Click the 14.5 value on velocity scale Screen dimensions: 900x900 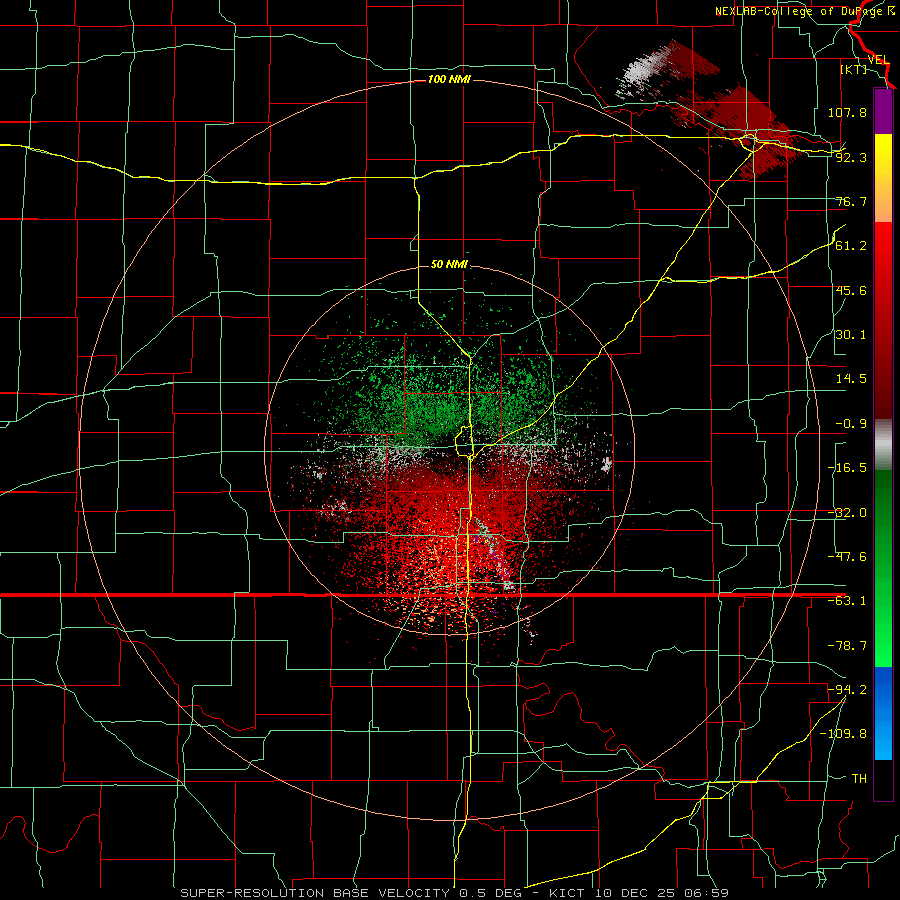(851, 379)
